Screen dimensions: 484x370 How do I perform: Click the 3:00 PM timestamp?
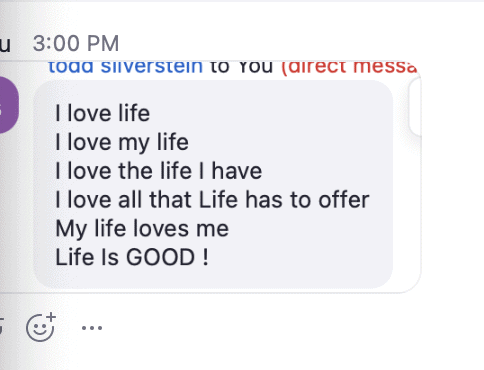tap(76, 44)
